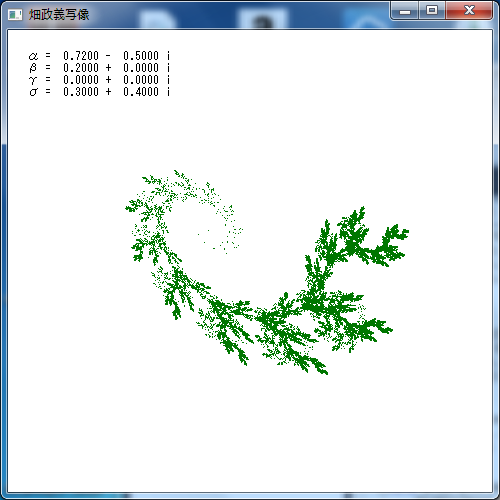Click the fractal's rightmost upper branch tip
This screenshot has width=500, height=500.
point(404,232)
